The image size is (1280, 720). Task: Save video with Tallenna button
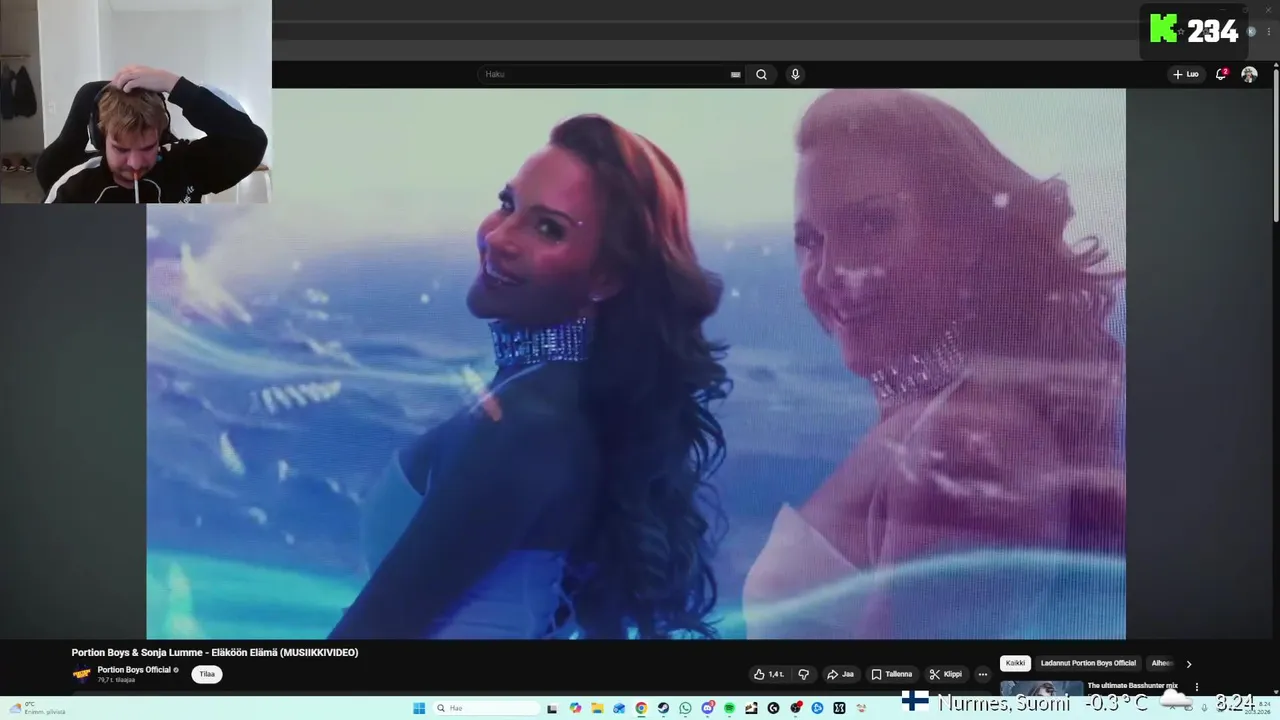click(891, 674)
